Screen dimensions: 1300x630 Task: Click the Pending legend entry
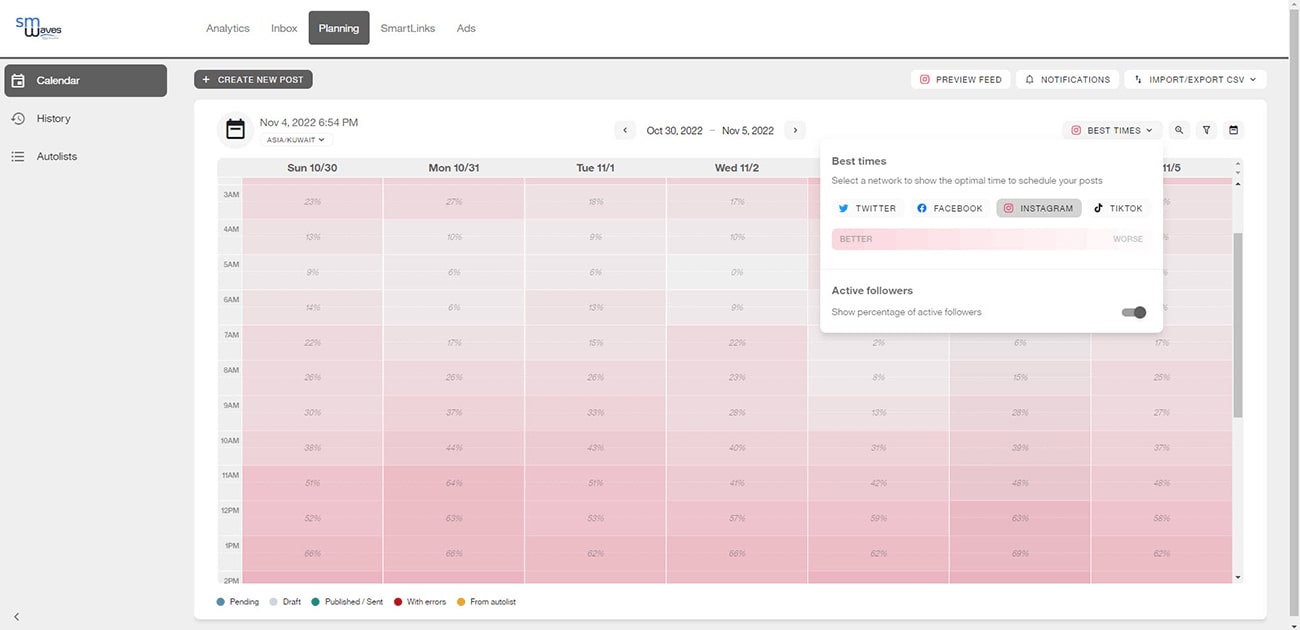click(238, 602)
